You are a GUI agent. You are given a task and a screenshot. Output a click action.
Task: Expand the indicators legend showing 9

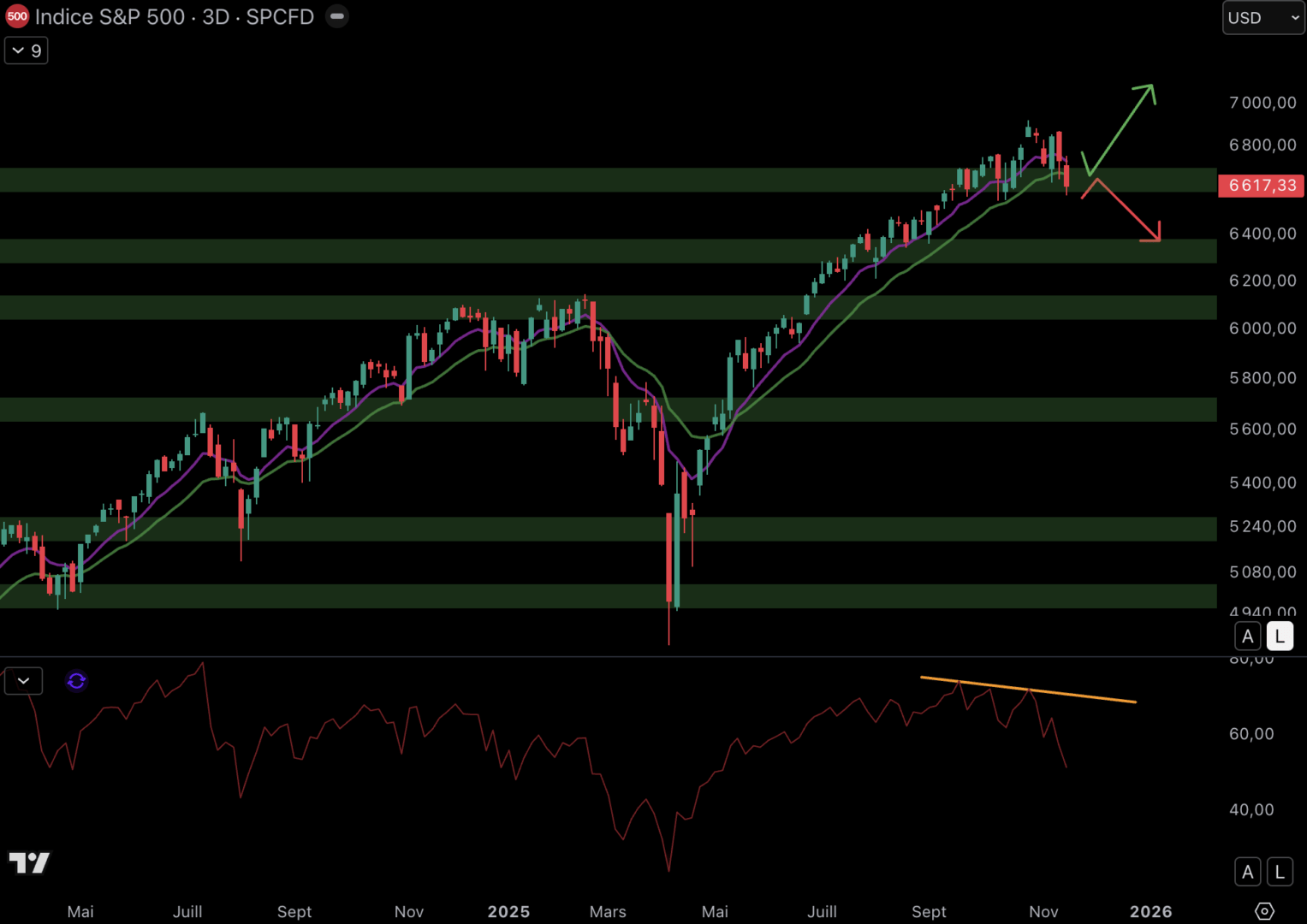(27, 50)
